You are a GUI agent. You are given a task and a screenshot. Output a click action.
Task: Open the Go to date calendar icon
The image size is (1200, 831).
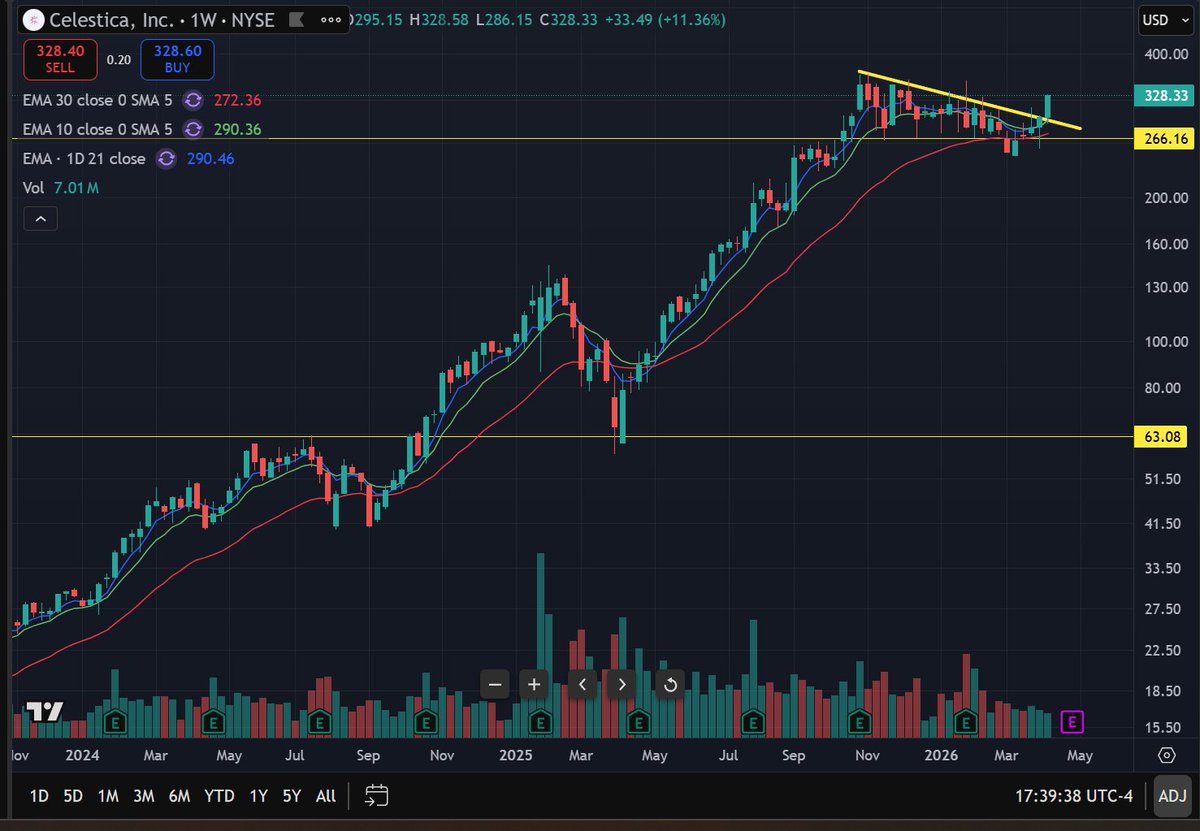tap(376, 796)
